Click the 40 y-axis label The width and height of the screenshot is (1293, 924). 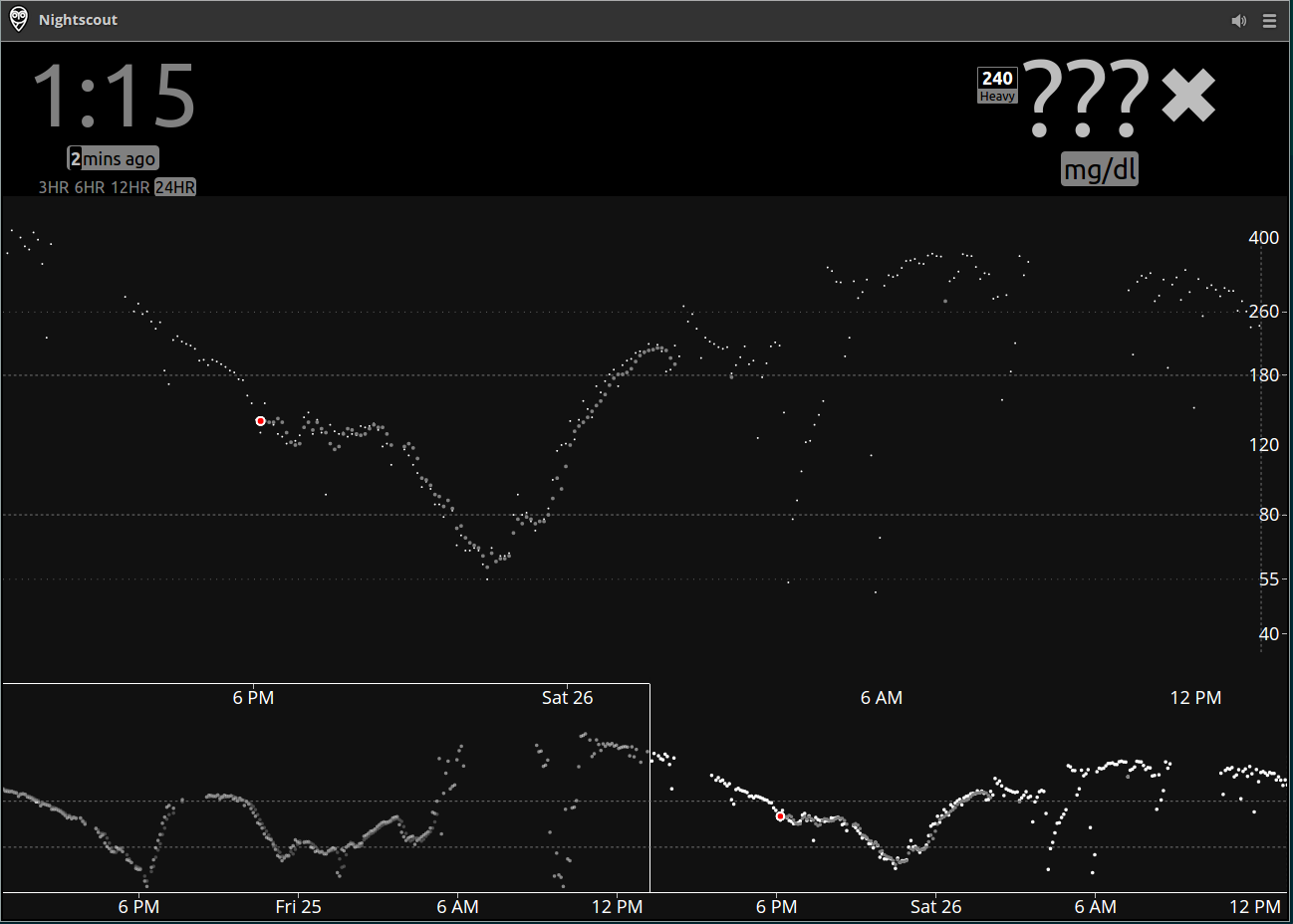1269,634
